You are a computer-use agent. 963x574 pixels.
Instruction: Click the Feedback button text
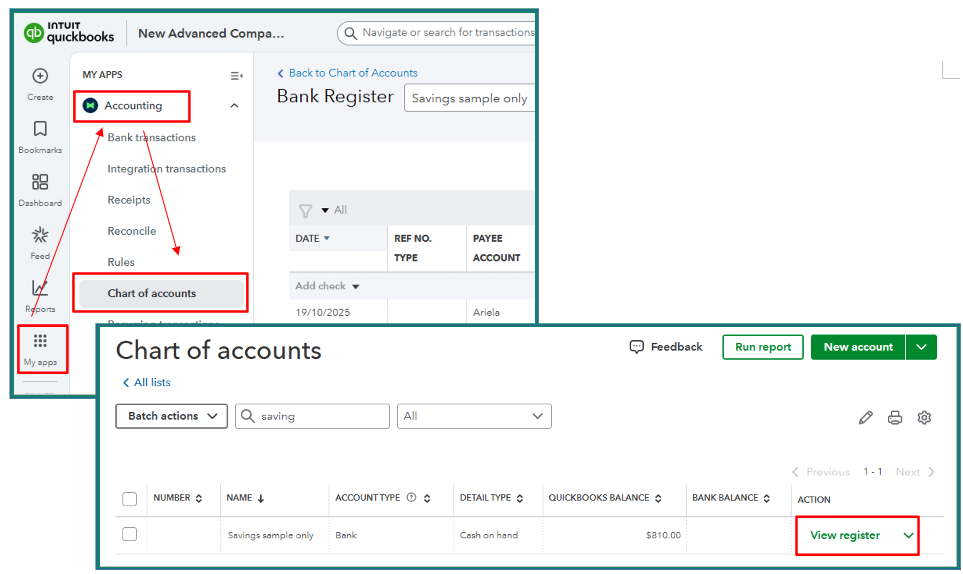tap(677, 347)
